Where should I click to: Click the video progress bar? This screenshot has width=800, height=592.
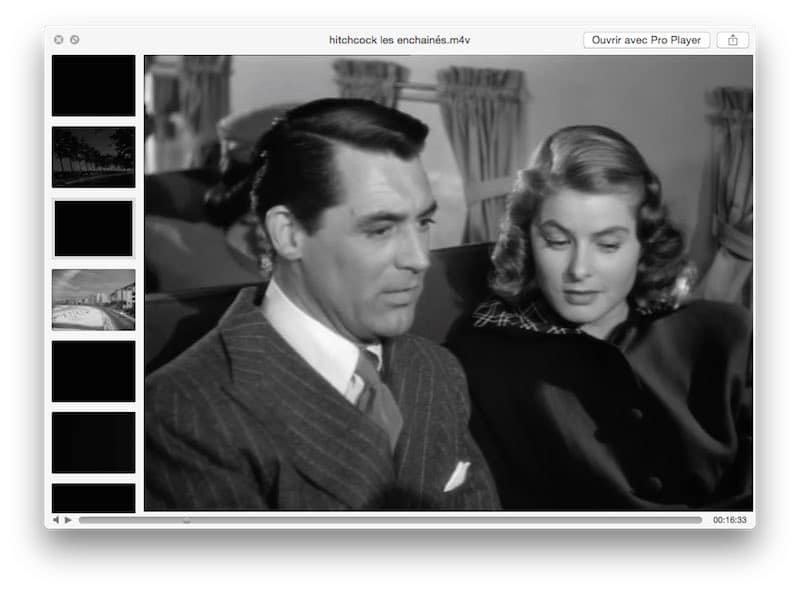click(390, 520)
